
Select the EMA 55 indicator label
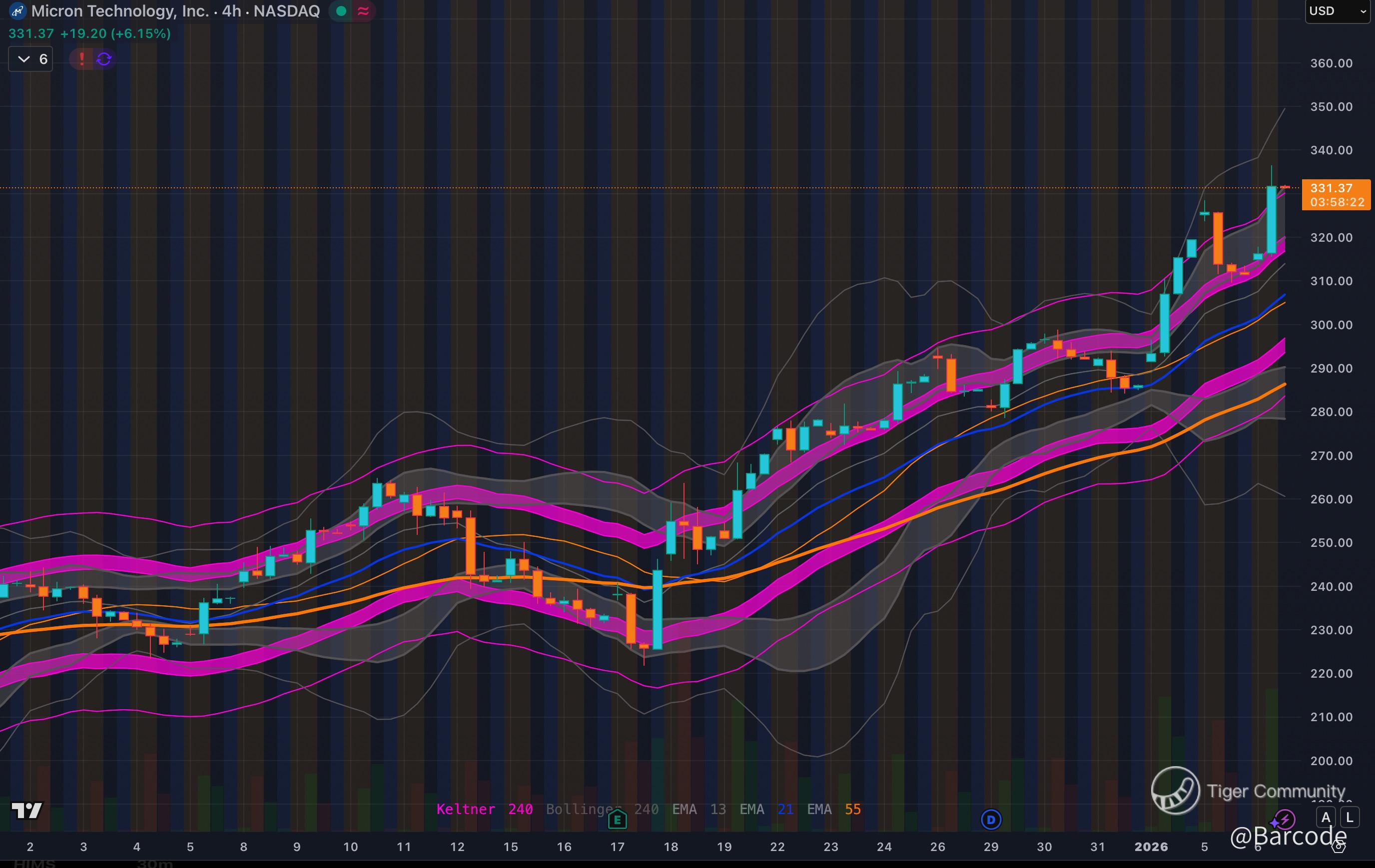[834, 809]
